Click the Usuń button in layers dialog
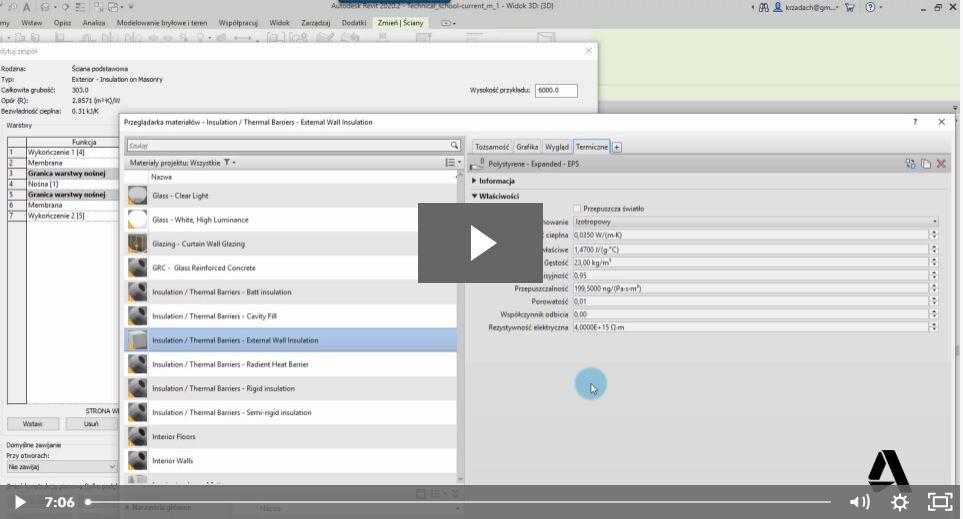Viewport: 963px width, 519px height. tap(91, 424)
